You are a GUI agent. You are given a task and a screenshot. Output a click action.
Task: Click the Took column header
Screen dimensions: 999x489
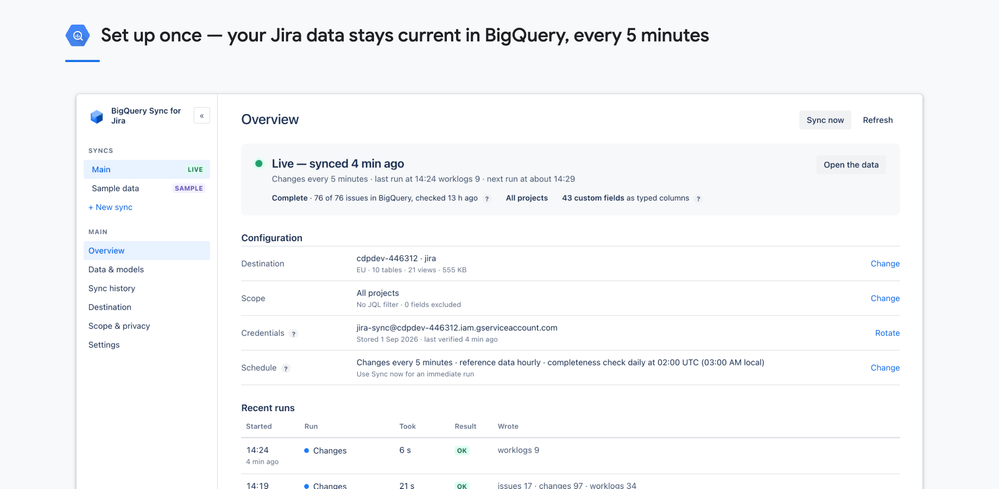tap(407, 427)
